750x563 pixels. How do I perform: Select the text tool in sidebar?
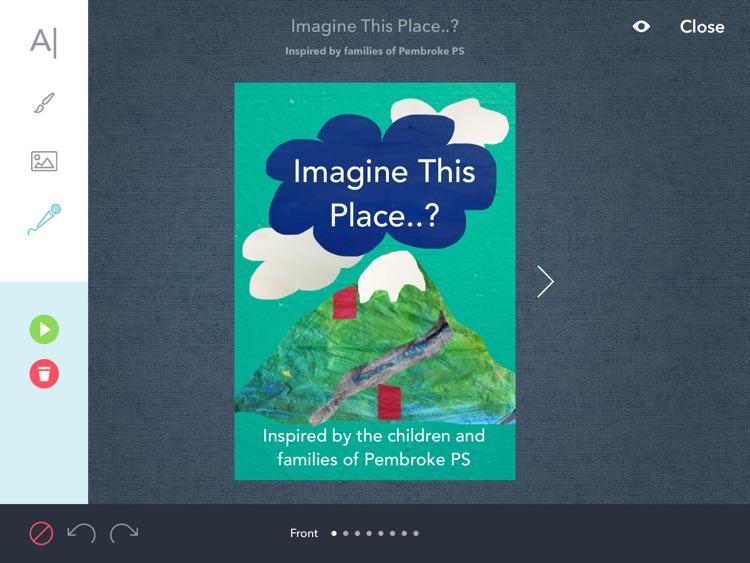coord(44,43)
